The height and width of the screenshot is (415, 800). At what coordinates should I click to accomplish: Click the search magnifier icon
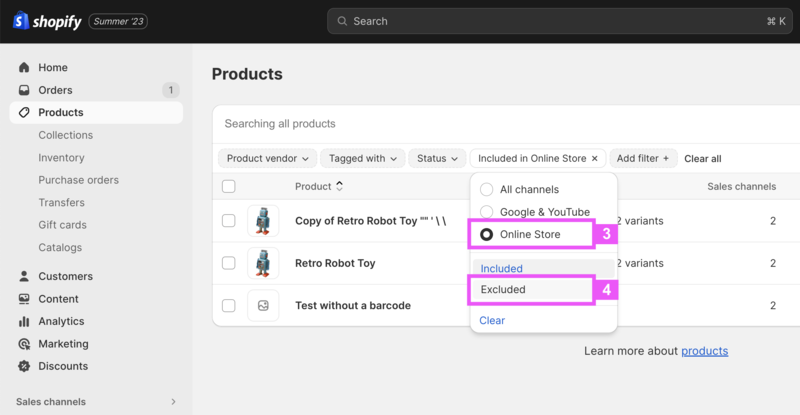tap(342, 21)
